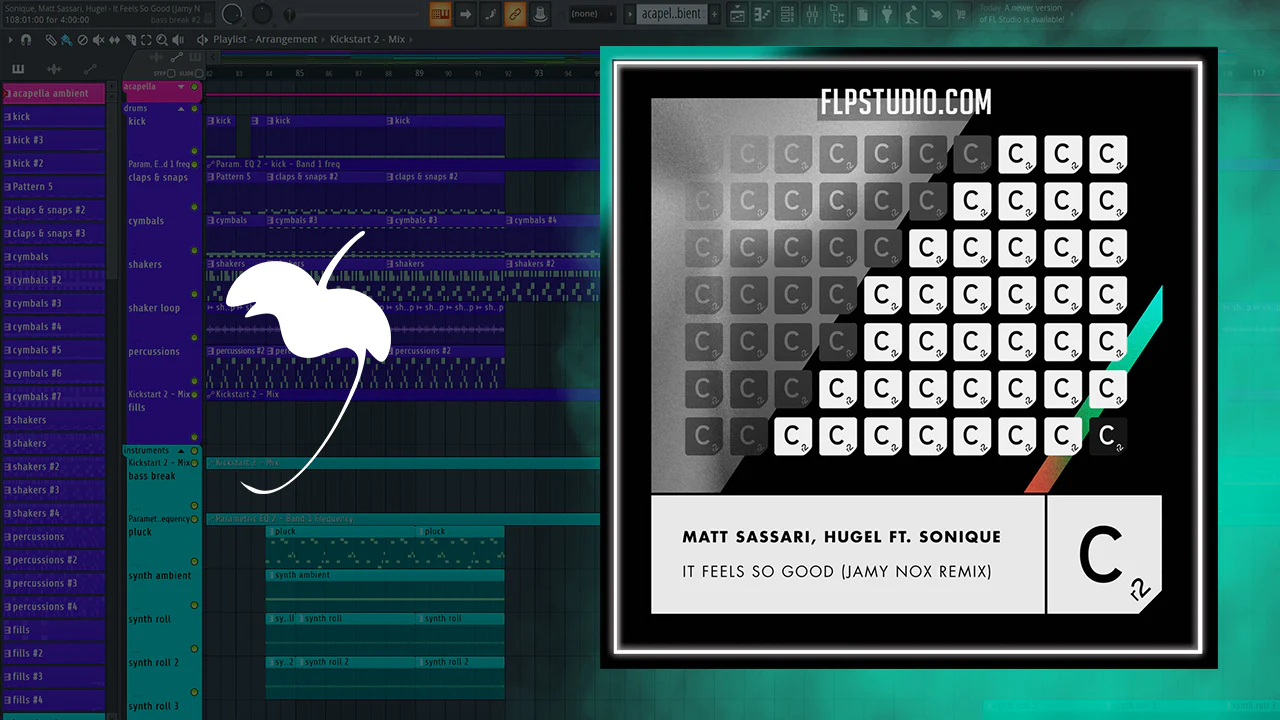Toggle typing keyboard to piano icon
The height and width of the screenshot is (720, 1280).
[x=441, y=14]
